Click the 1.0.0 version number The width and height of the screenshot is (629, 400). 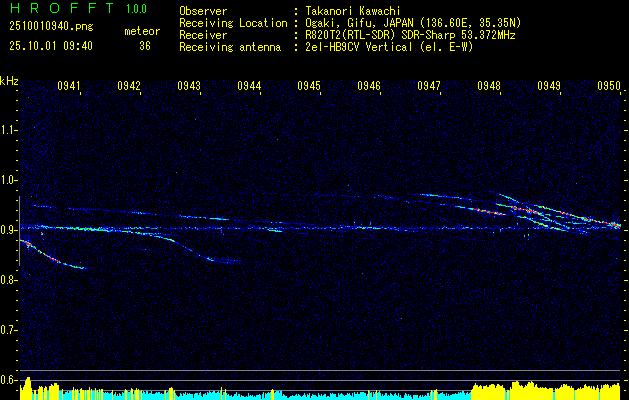click(x=136, y=8)
